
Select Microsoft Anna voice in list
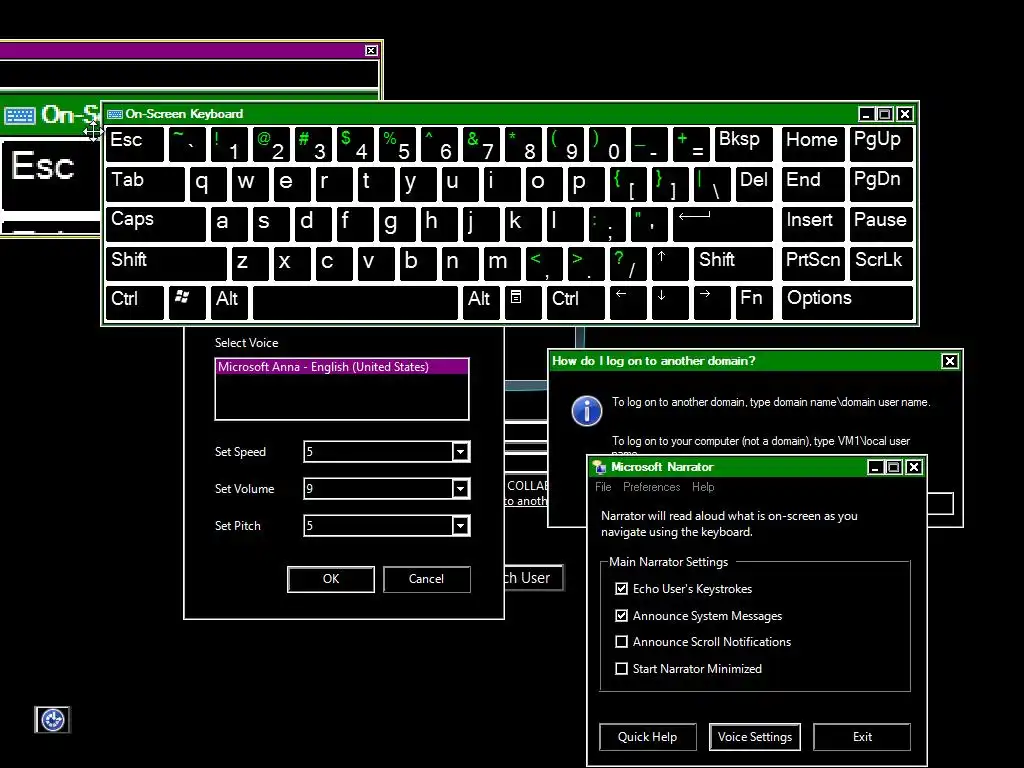point(342,367)
